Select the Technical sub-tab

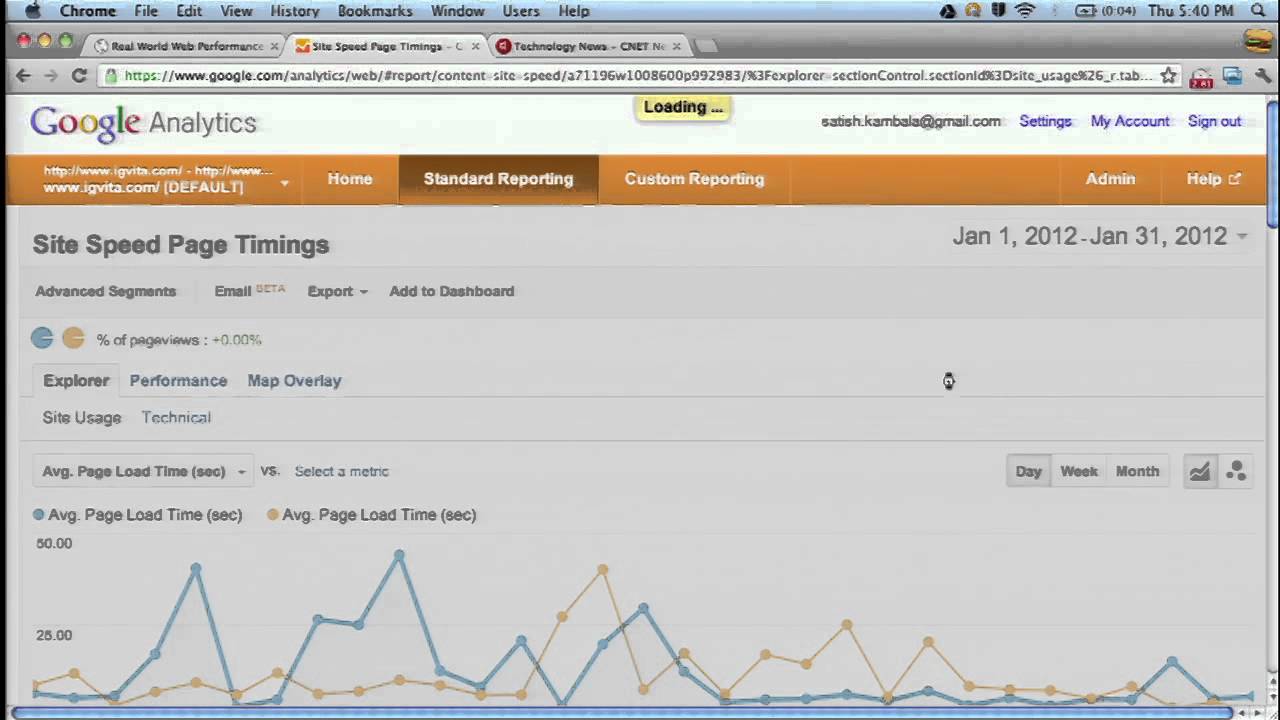[x=176, y=418]
